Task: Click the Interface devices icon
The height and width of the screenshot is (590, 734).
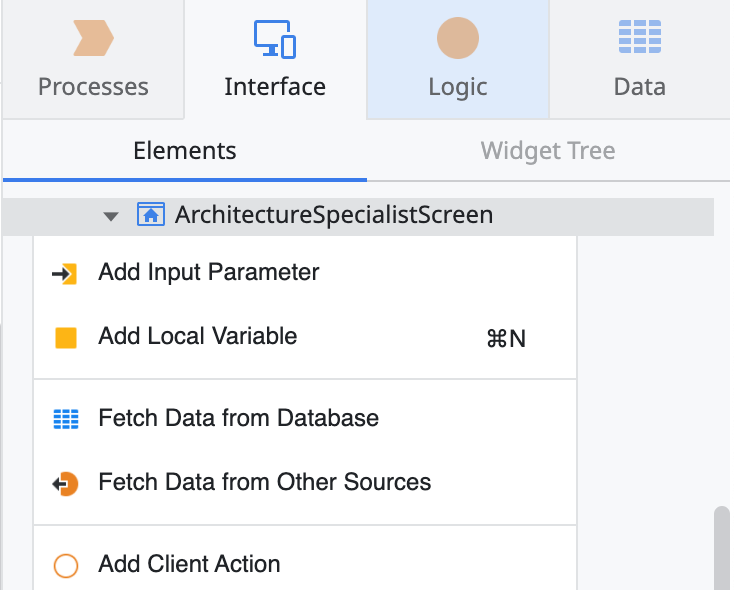Action: [x=274, y=38]
